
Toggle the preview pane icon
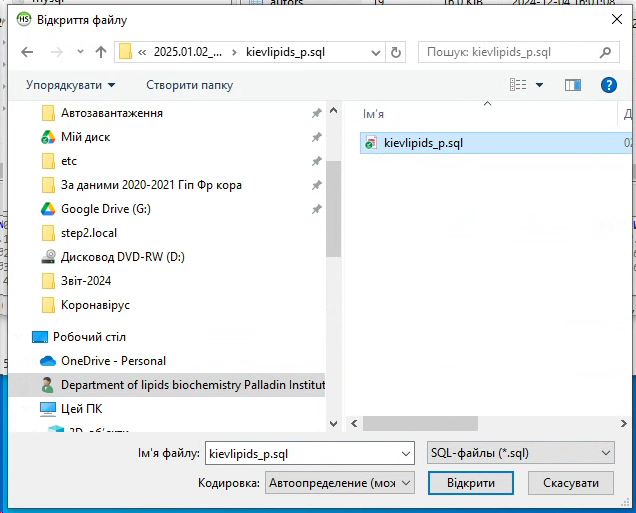(573, 85)
